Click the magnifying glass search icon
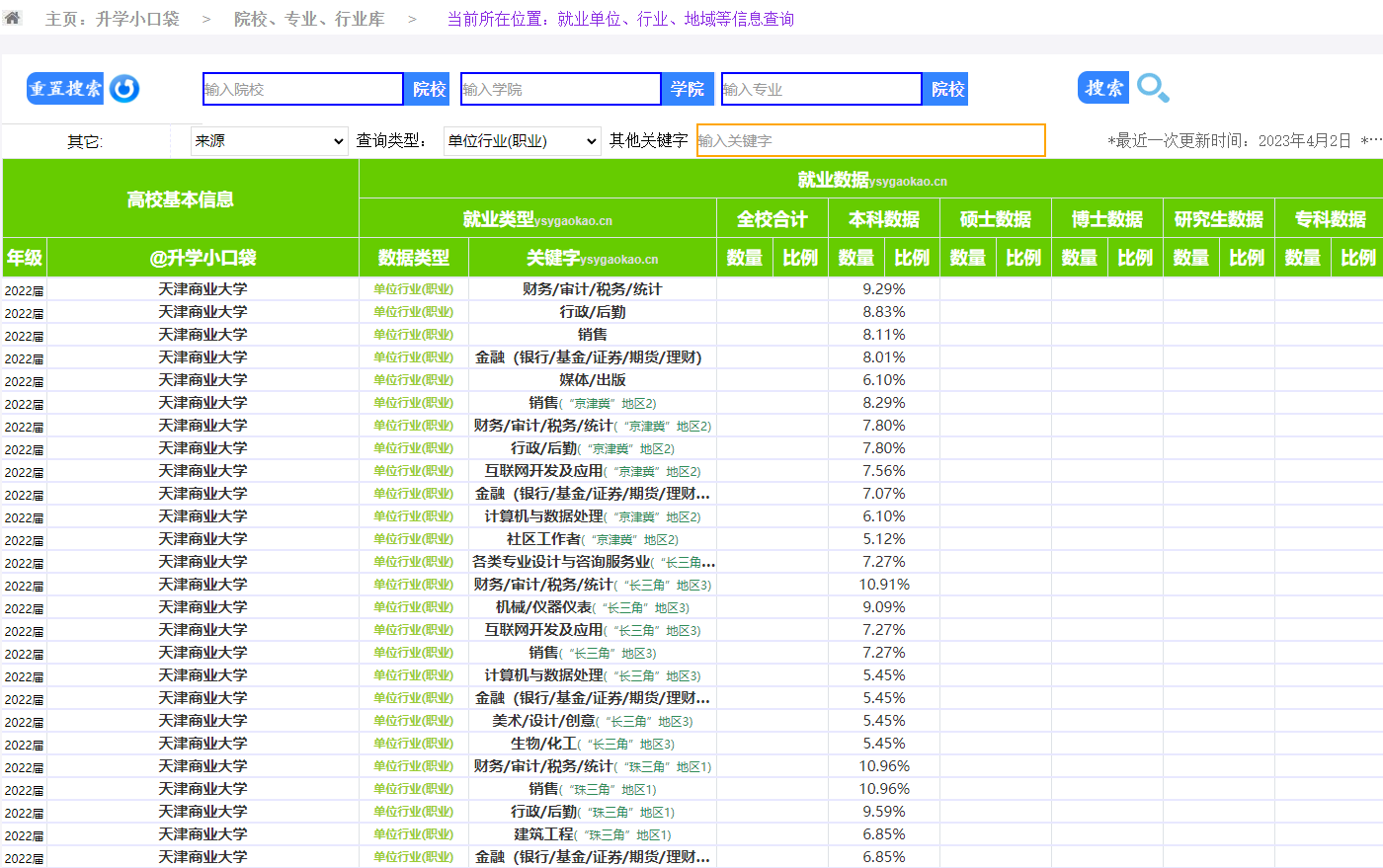This screenshot has height=868, width=1383. [x=1152, y=88]
